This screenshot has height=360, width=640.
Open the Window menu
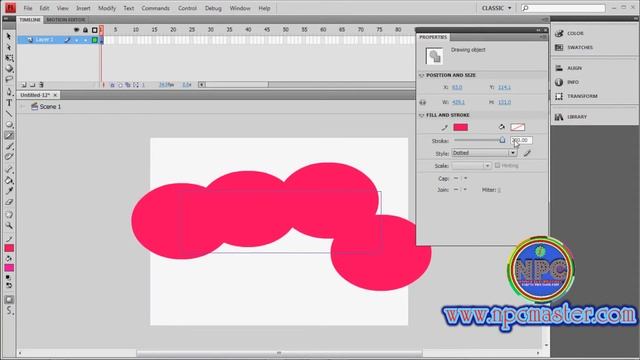(x=240, y=8)
